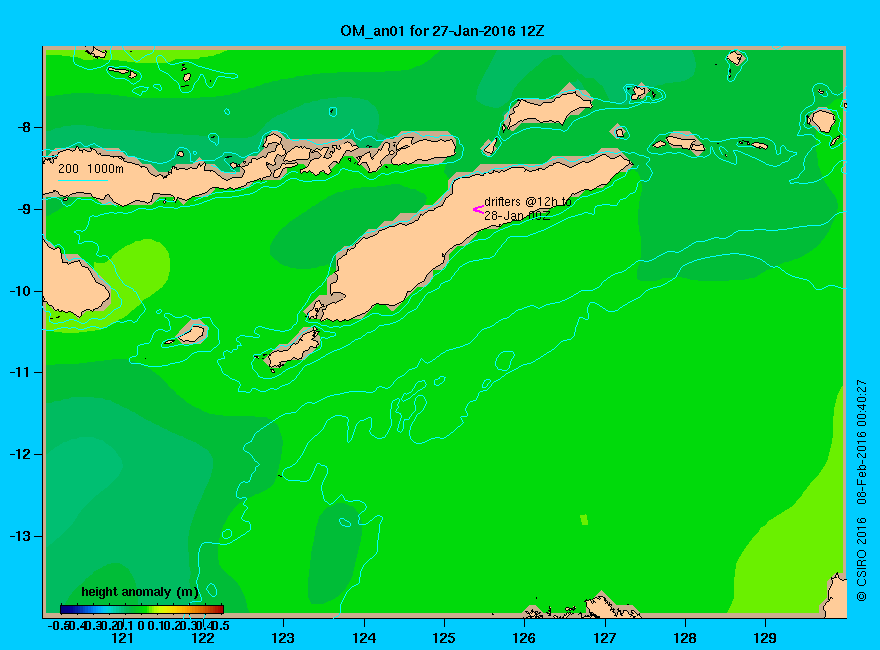Click longitude label 129 on x-axis
Viewport: 880px width, 650px height.
(x=765, y=638)
